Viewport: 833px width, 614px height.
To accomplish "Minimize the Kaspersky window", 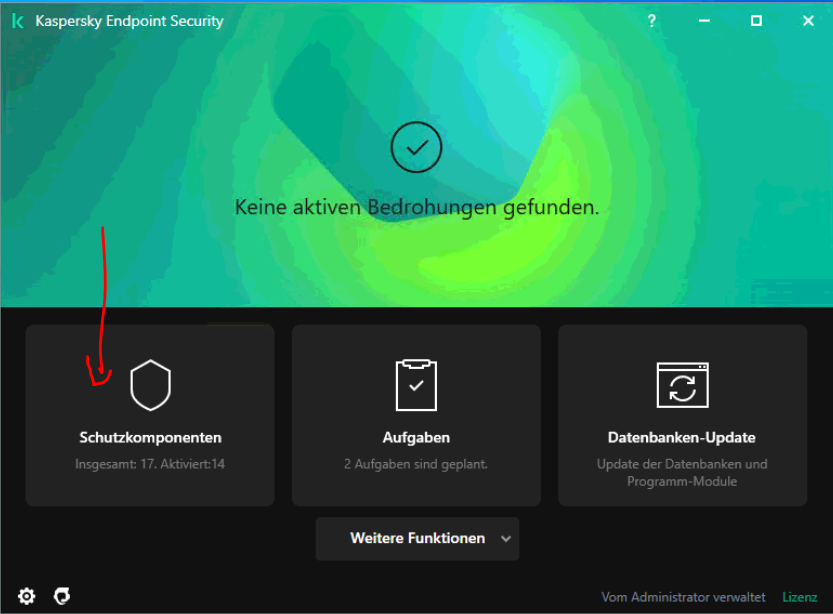I will click(x=704, y=21).
